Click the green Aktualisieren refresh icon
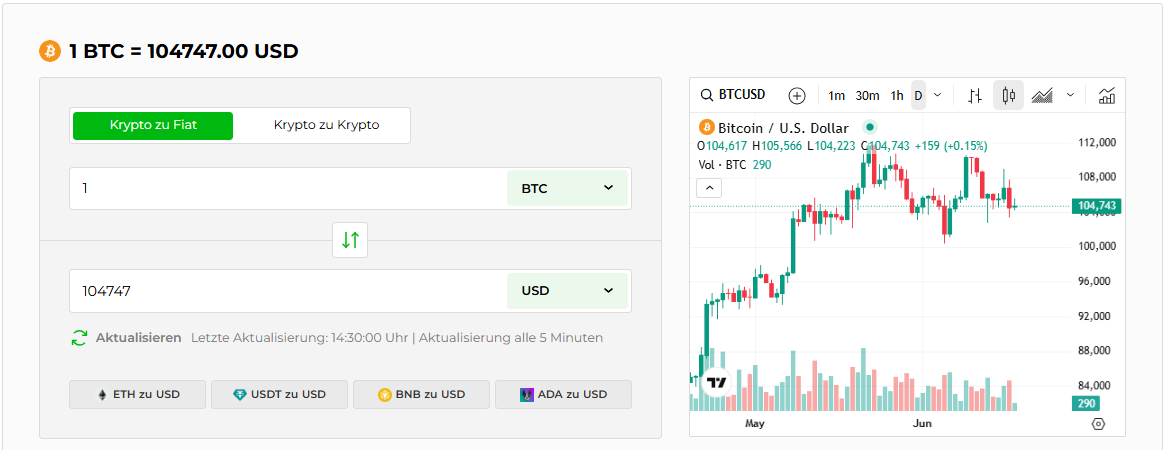Viewport: 1168px width, 450px height. pos(79,338)
